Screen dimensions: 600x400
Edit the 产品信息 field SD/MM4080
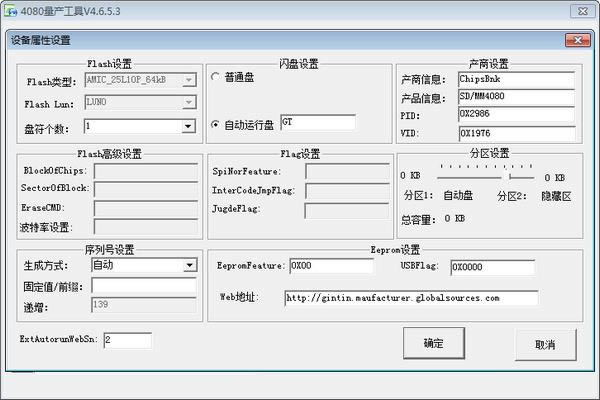click(x=517, y=96)
